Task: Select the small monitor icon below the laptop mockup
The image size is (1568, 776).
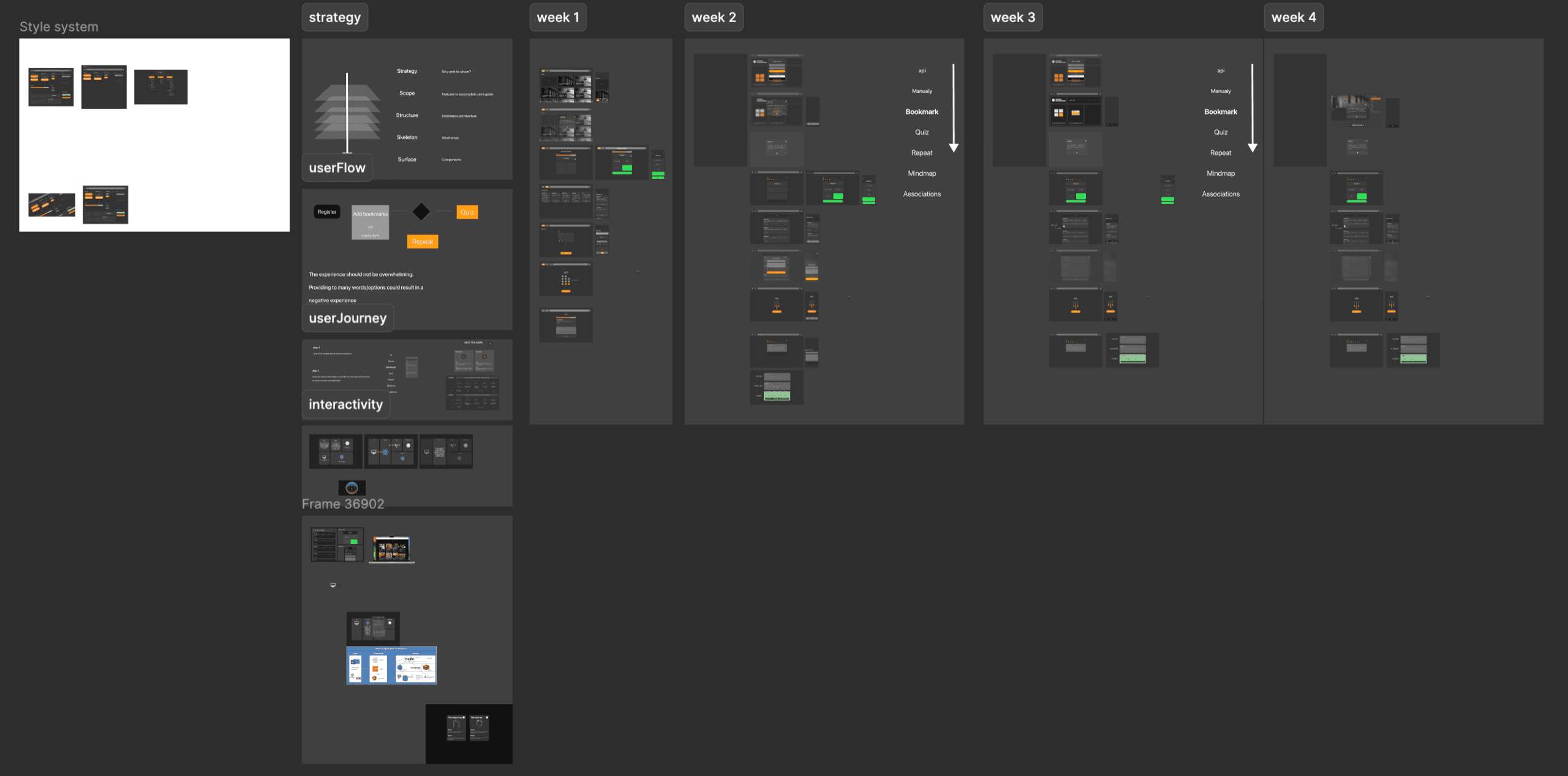Action: point(333,585)
